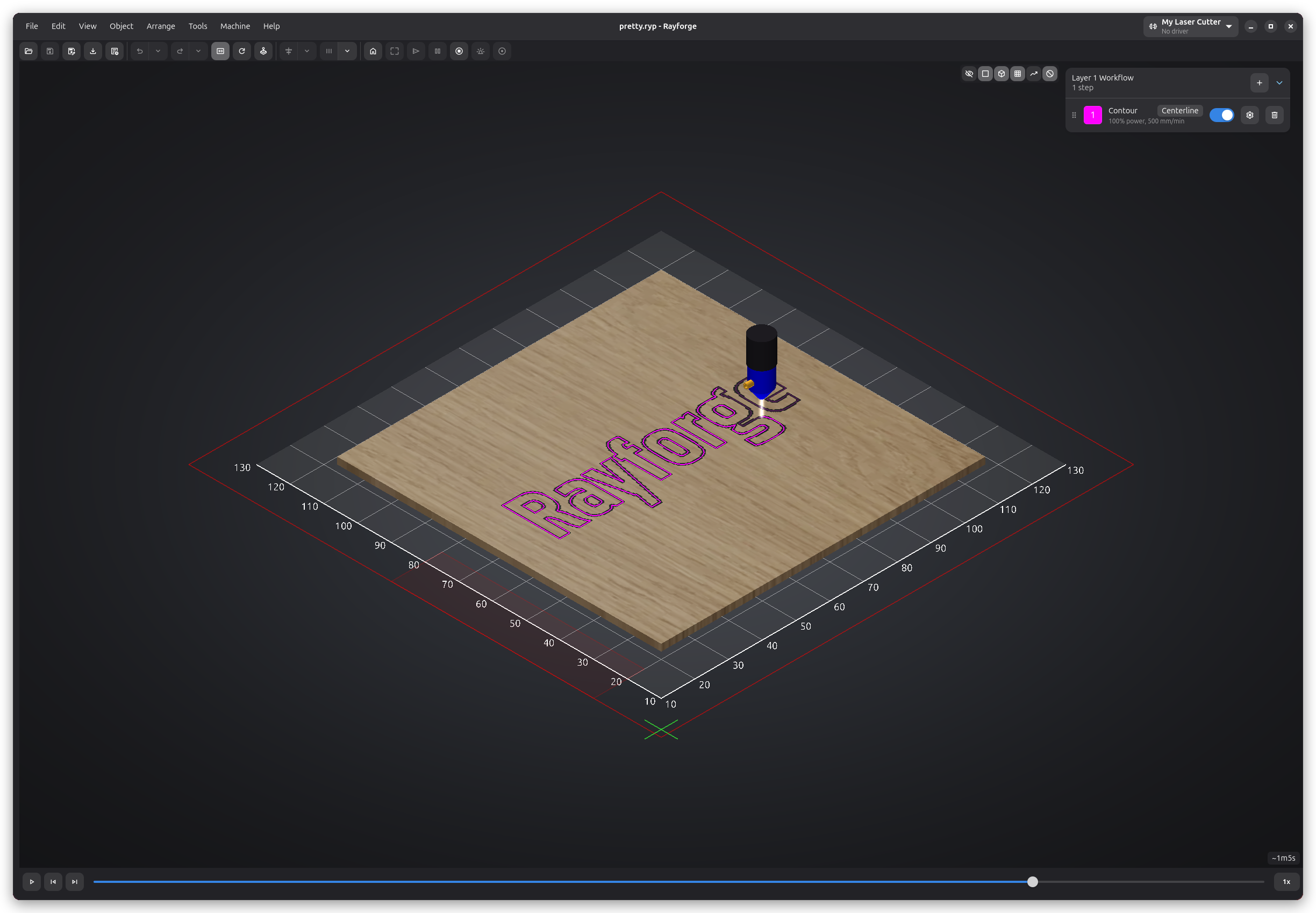Viewport: 1316px width, 913px height.
Task: Add a step with the plus button
Action: tap(1259, 82)
